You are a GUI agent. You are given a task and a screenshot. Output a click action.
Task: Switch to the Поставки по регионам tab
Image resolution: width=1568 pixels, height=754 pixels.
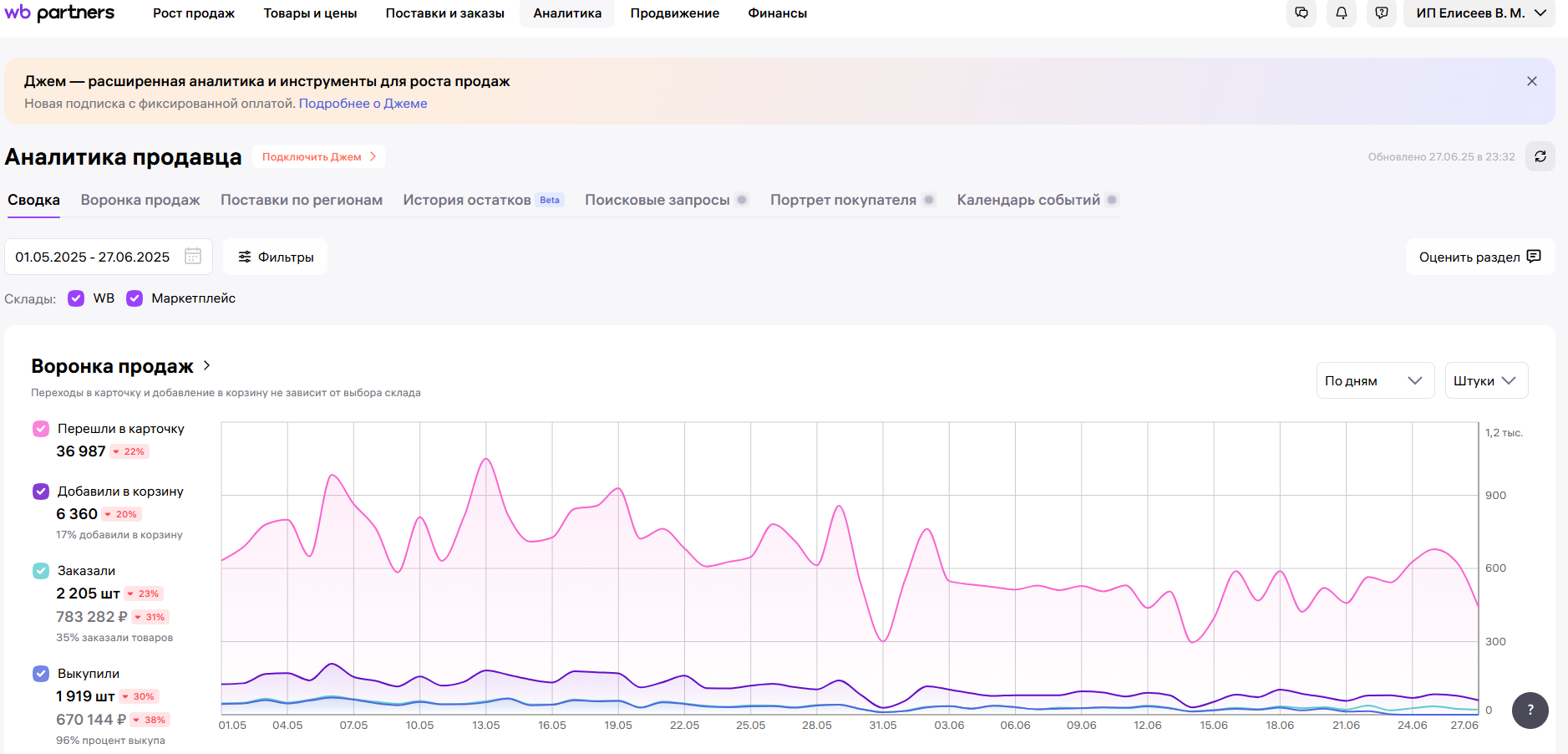click(302, 200)
